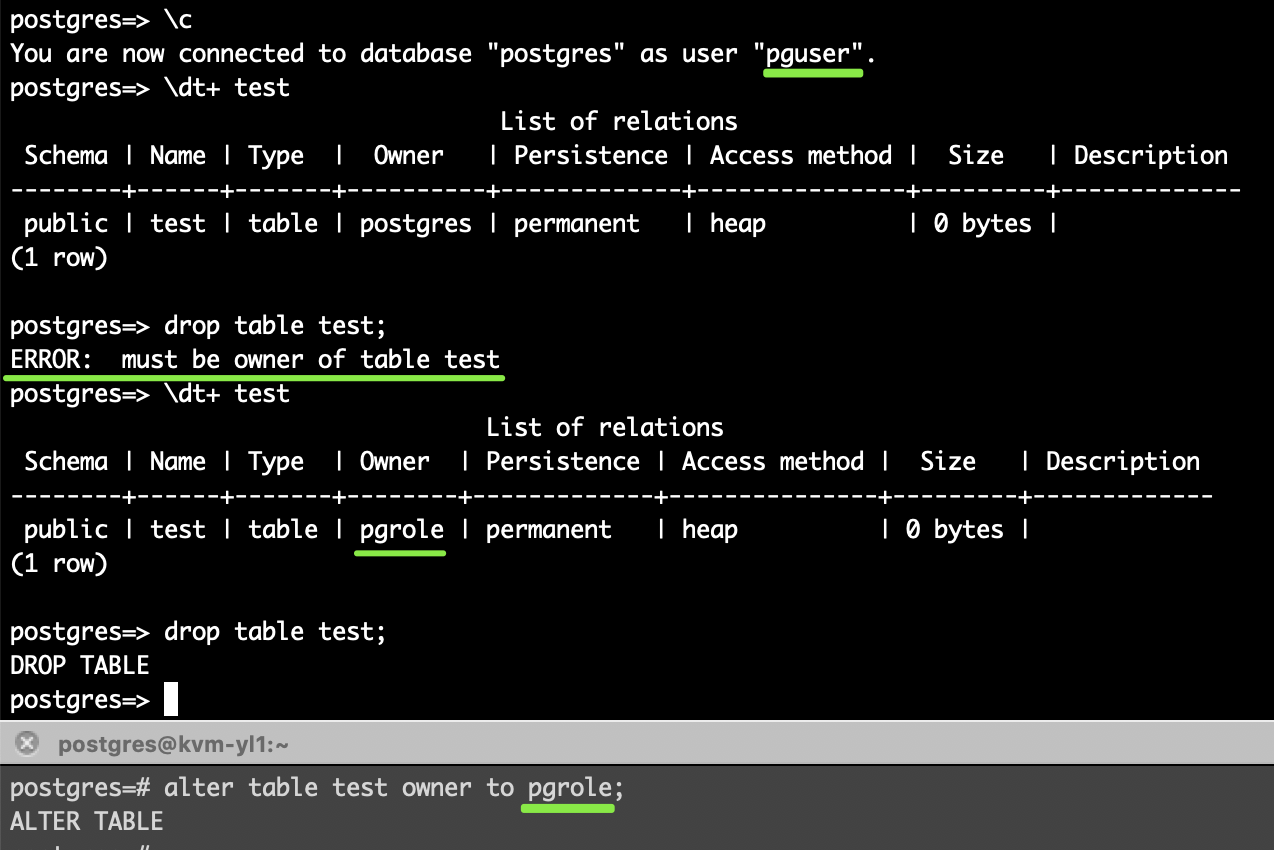This screenshot has width=1274, height=850.
Task: Click "public" in the postgres-owned row
Action: coord(66,223)
